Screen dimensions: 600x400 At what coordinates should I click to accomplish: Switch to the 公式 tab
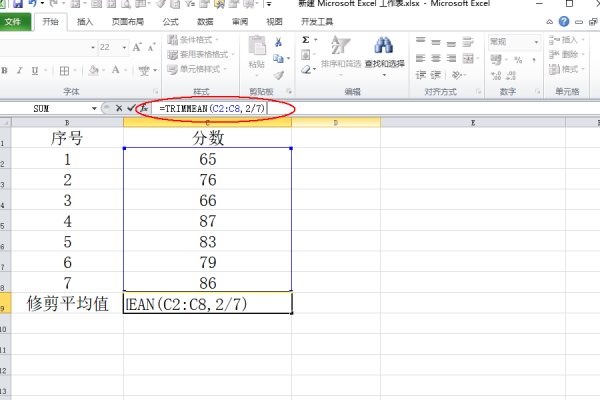(x=171, y=22)
